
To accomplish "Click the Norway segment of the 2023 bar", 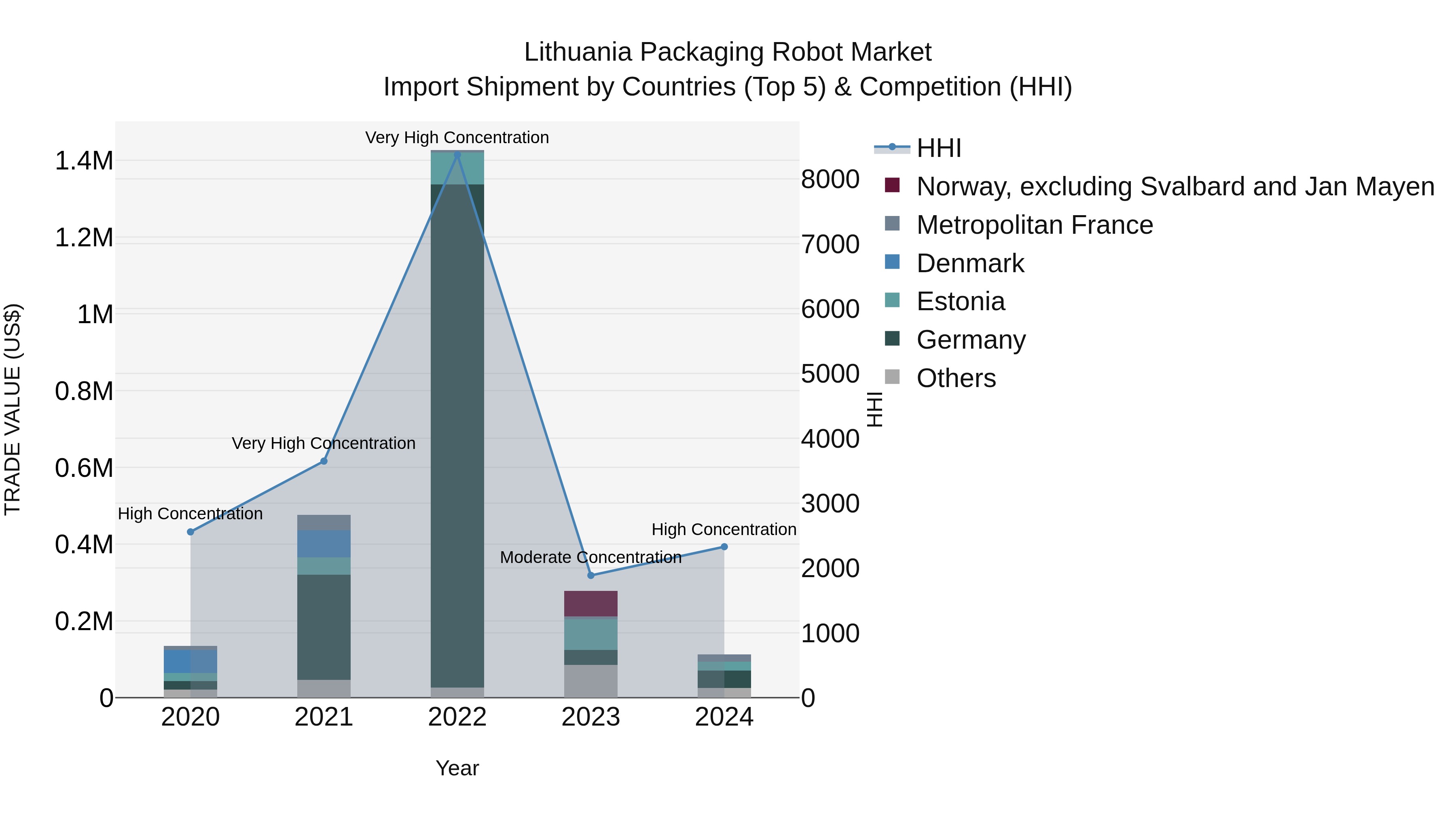I will (x=590, y=604).
